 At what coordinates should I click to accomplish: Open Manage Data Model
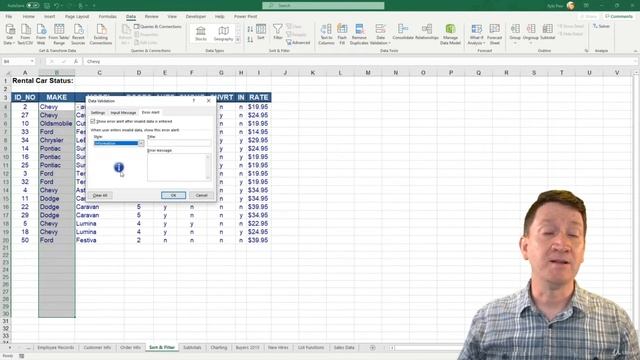[450, 34]
